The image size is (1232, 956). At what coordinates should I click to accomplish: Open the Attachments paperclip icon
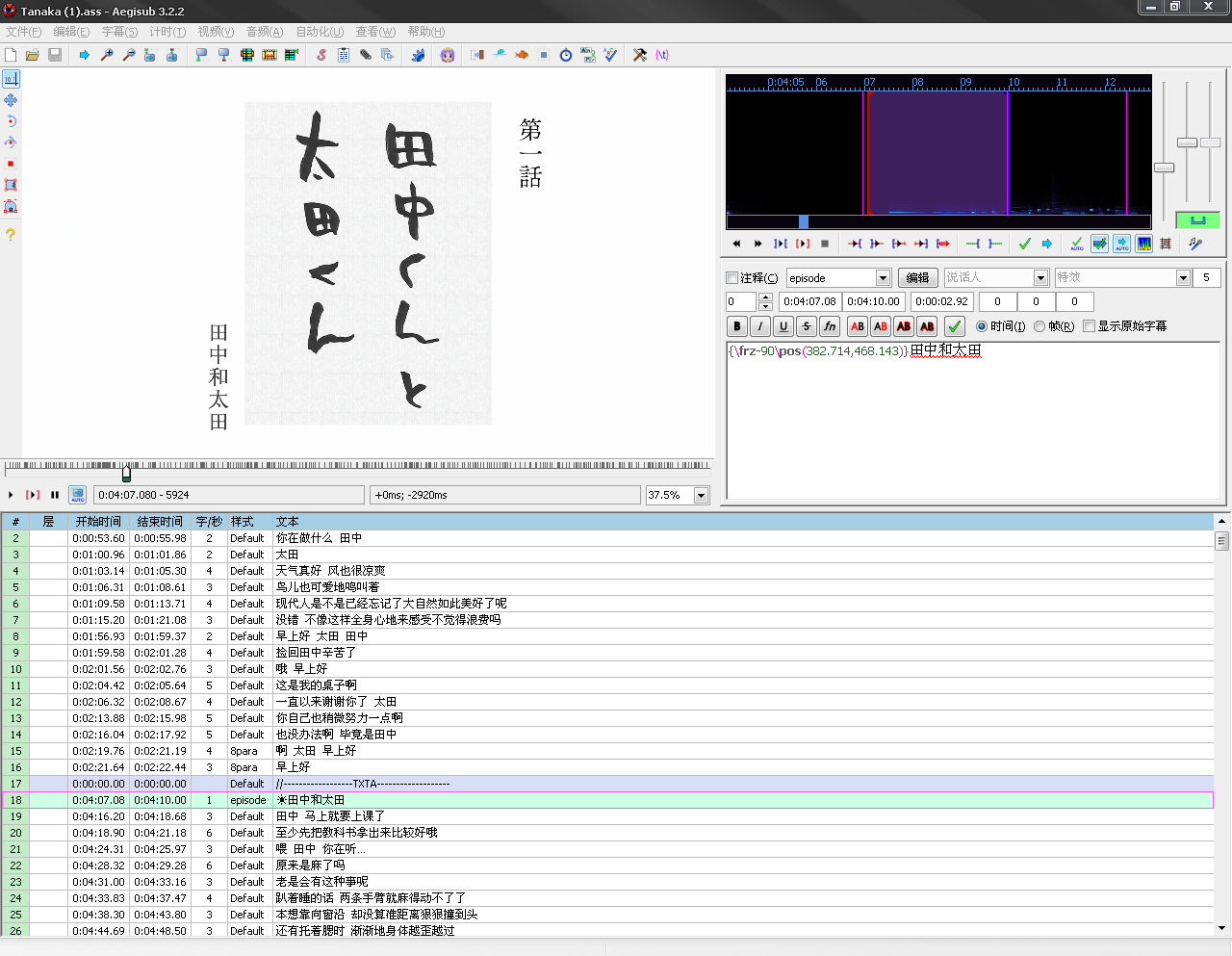[x=366, y=55]
